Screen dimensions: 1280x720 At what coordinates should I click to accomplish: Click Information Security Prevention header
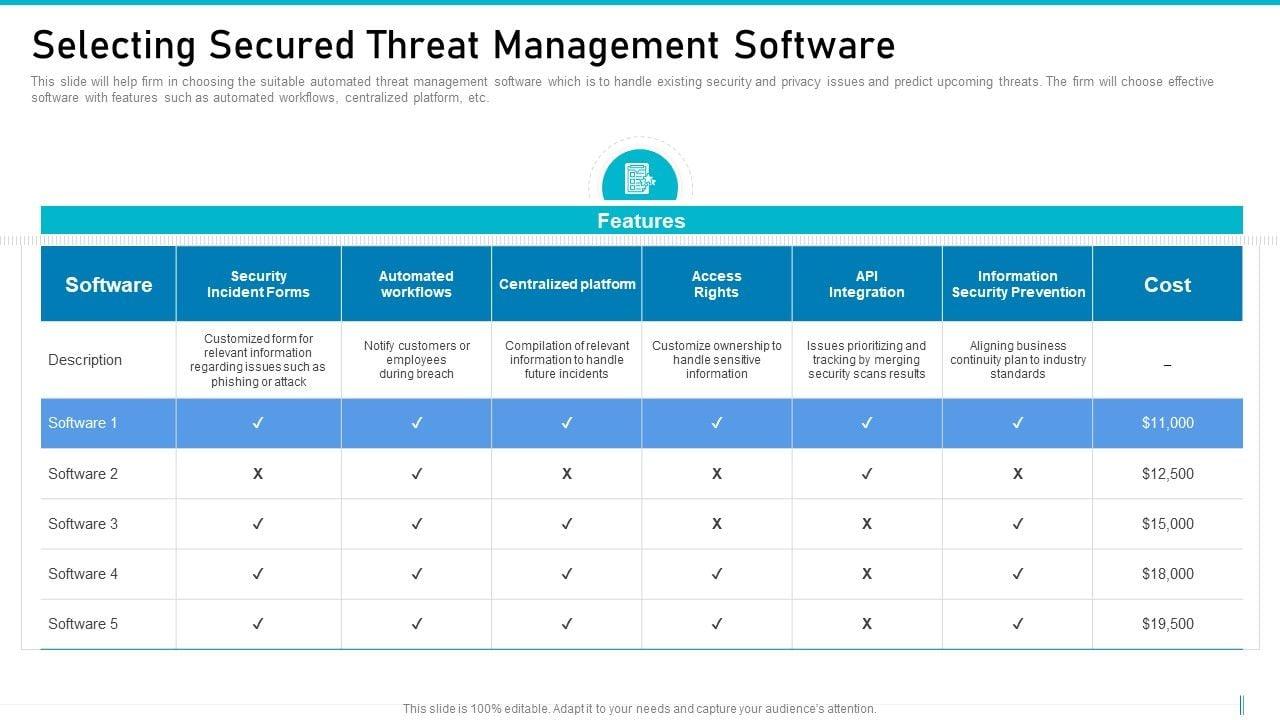[x=1018, y=285]
